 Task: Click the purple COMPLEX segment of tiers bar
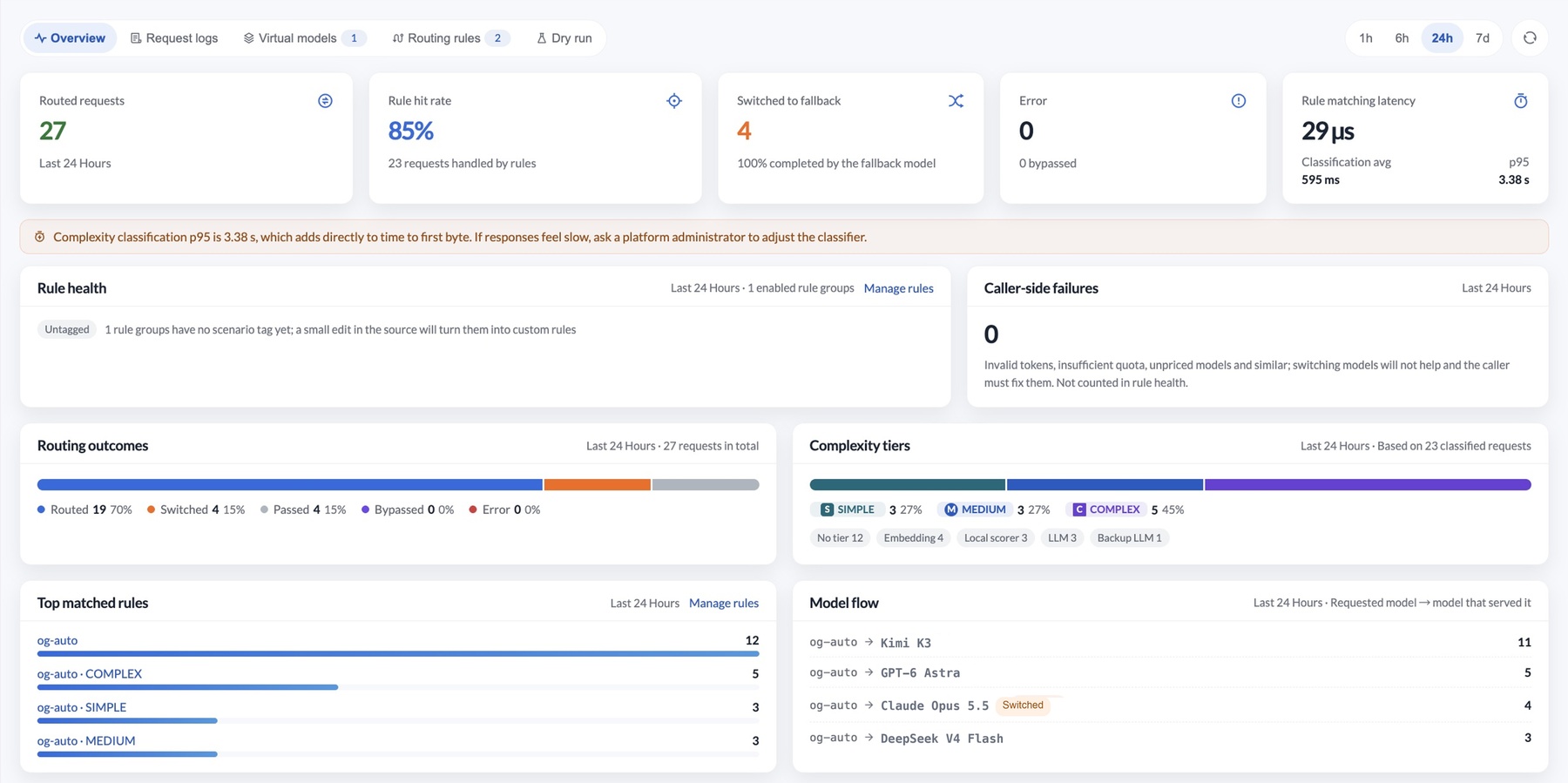click(x=1368, y=484)
